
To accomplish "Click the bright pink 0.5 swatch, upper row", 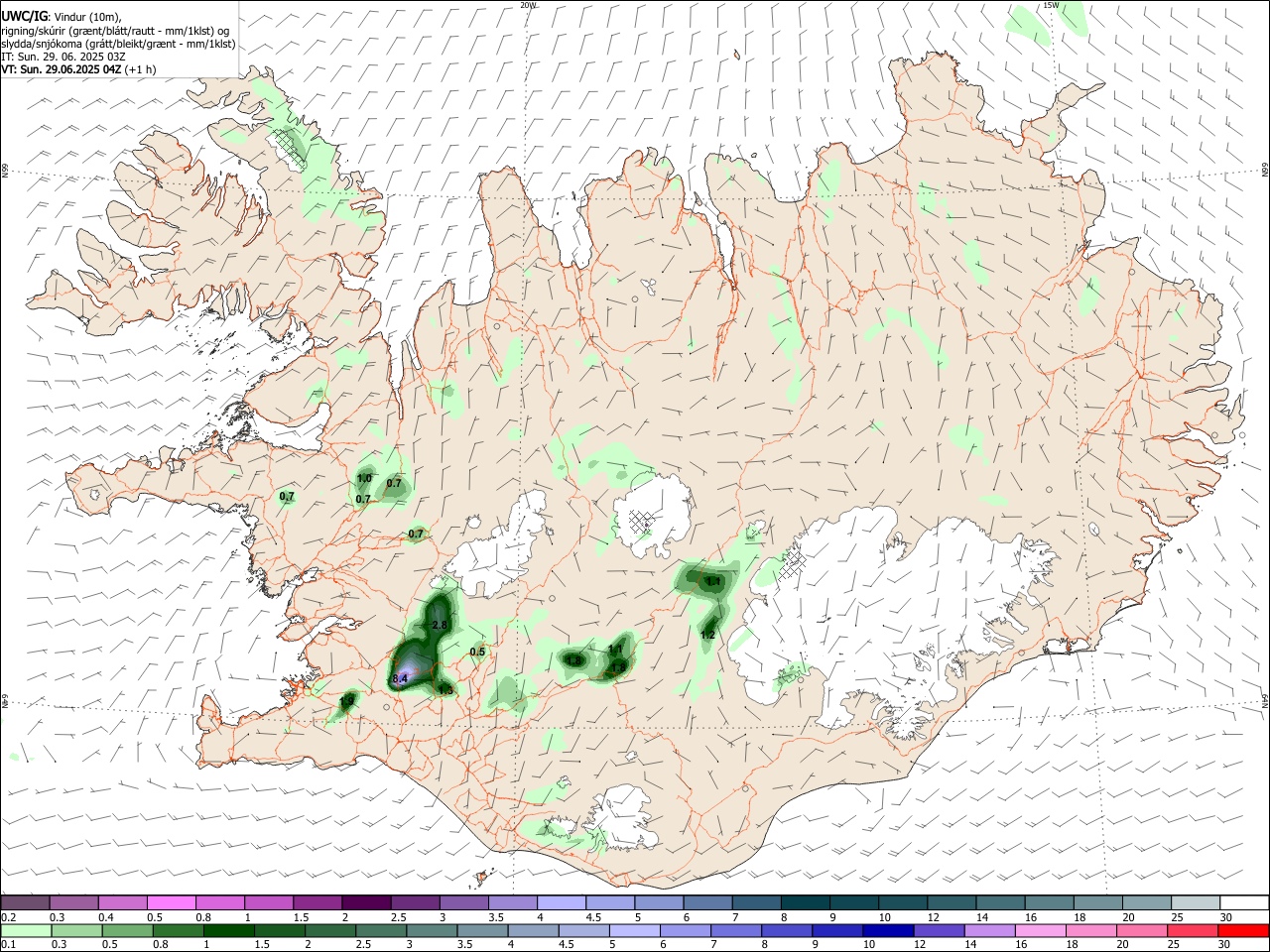I will [x=171, y=903].
